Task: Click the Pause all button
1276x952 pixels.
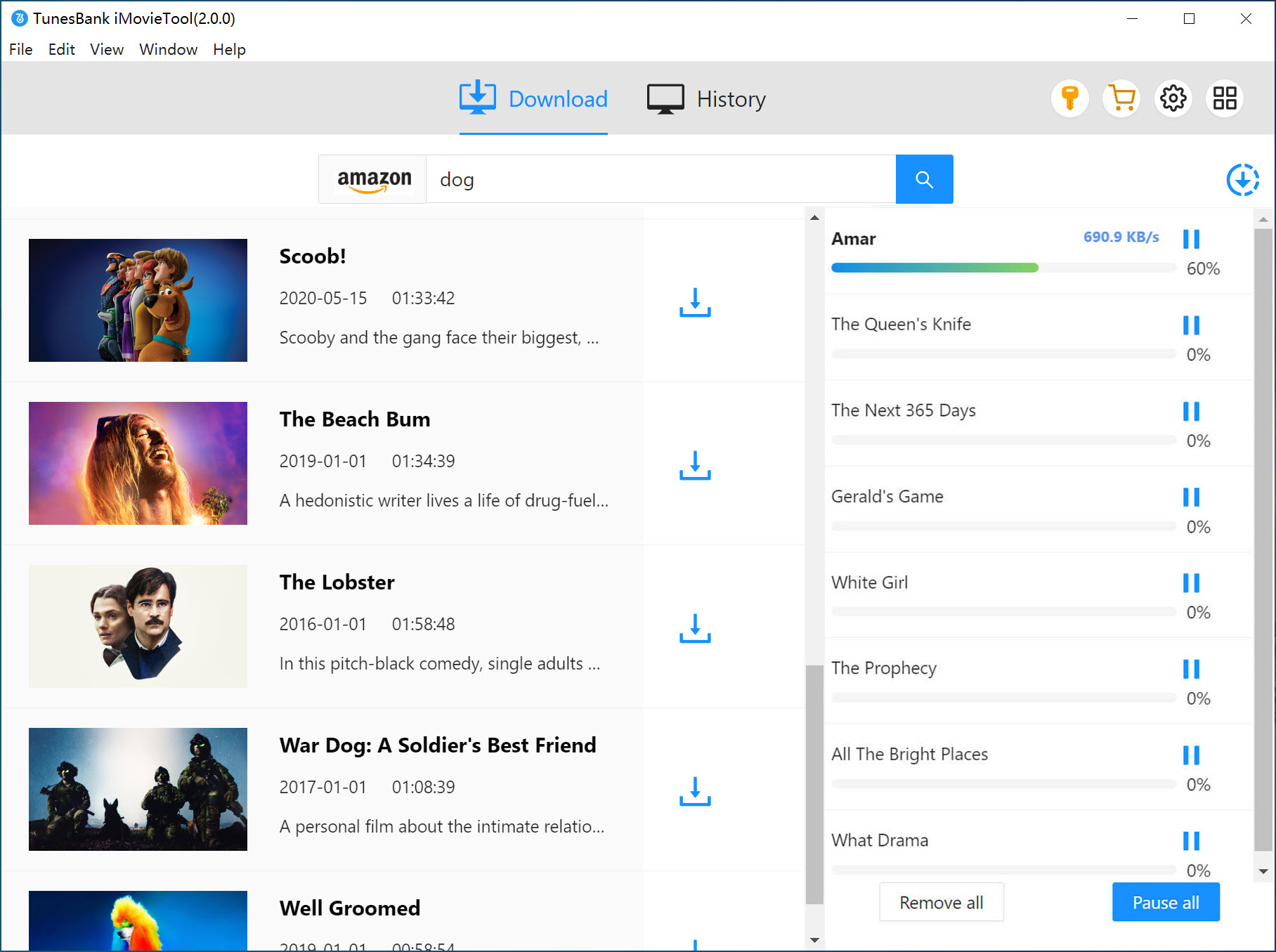Action: pyautogui.click(x=1166, y=902)
